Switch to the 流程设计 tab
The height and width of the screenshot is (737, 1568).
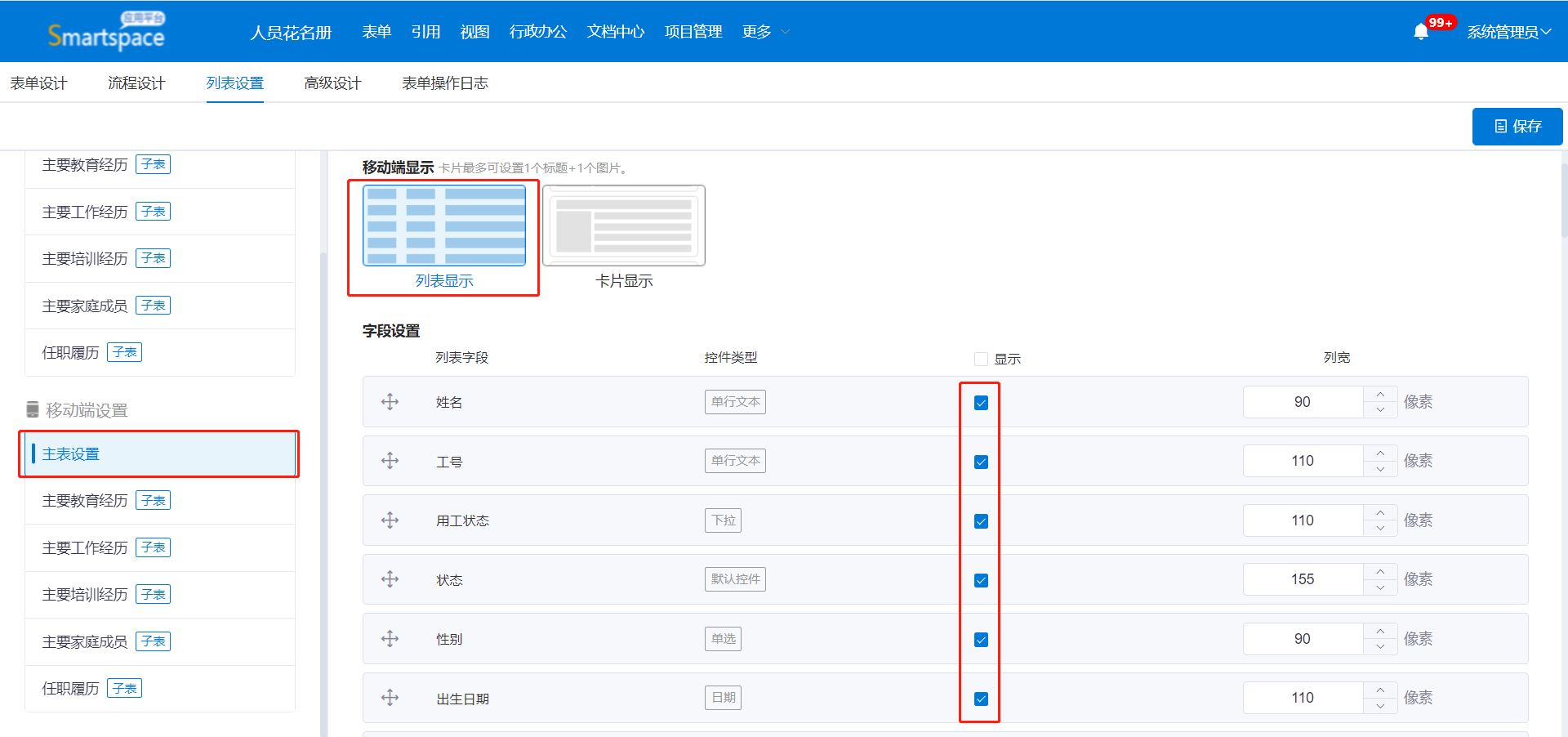[136, 83]
